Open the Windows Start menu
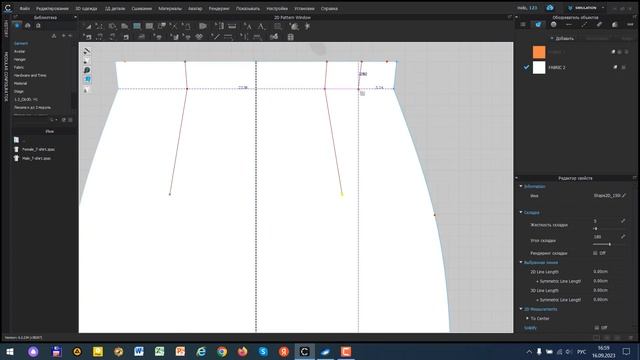640x360 pixels. [10, 351]
